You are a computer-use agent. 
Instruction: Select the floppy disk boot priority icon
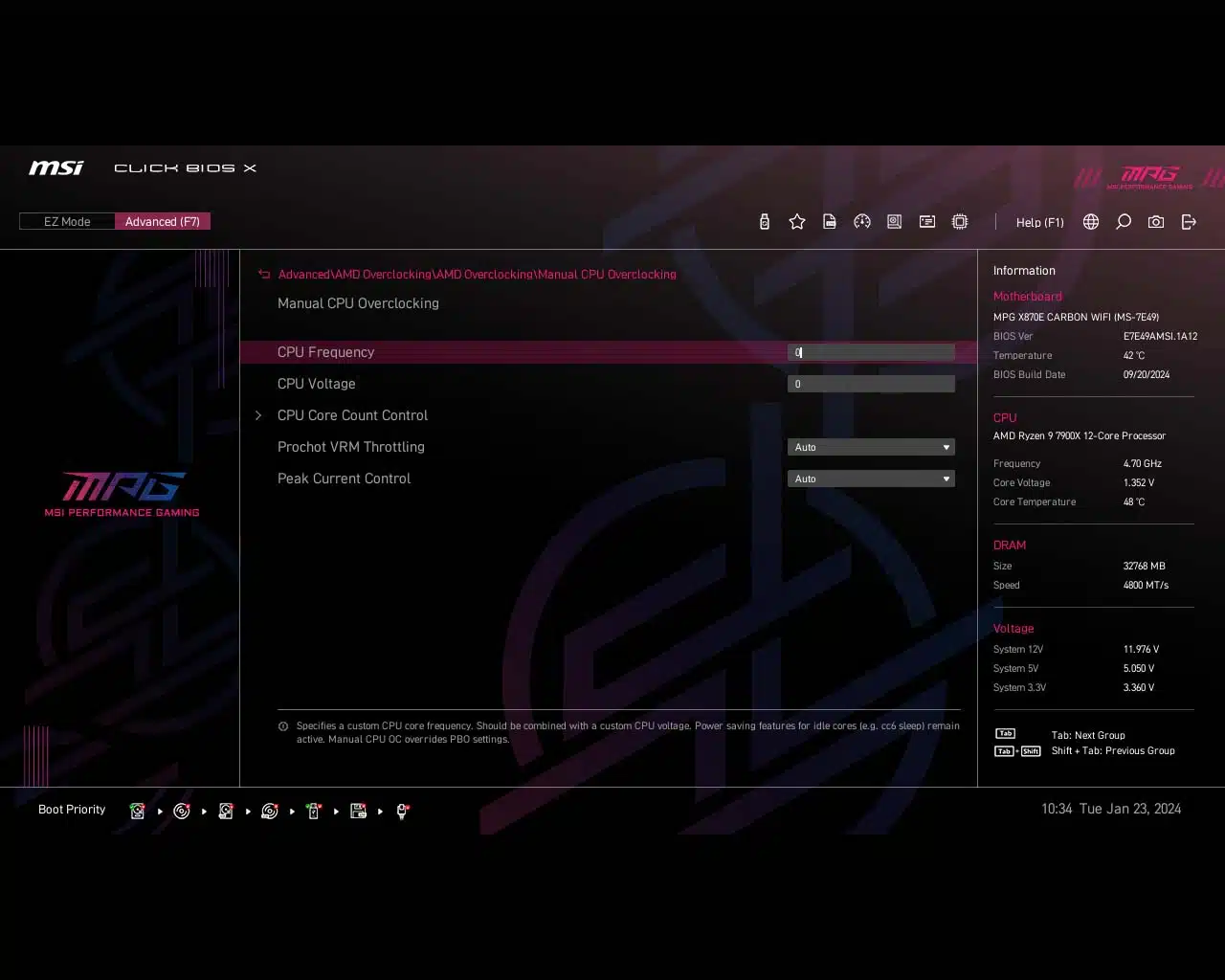click(358, 812)
